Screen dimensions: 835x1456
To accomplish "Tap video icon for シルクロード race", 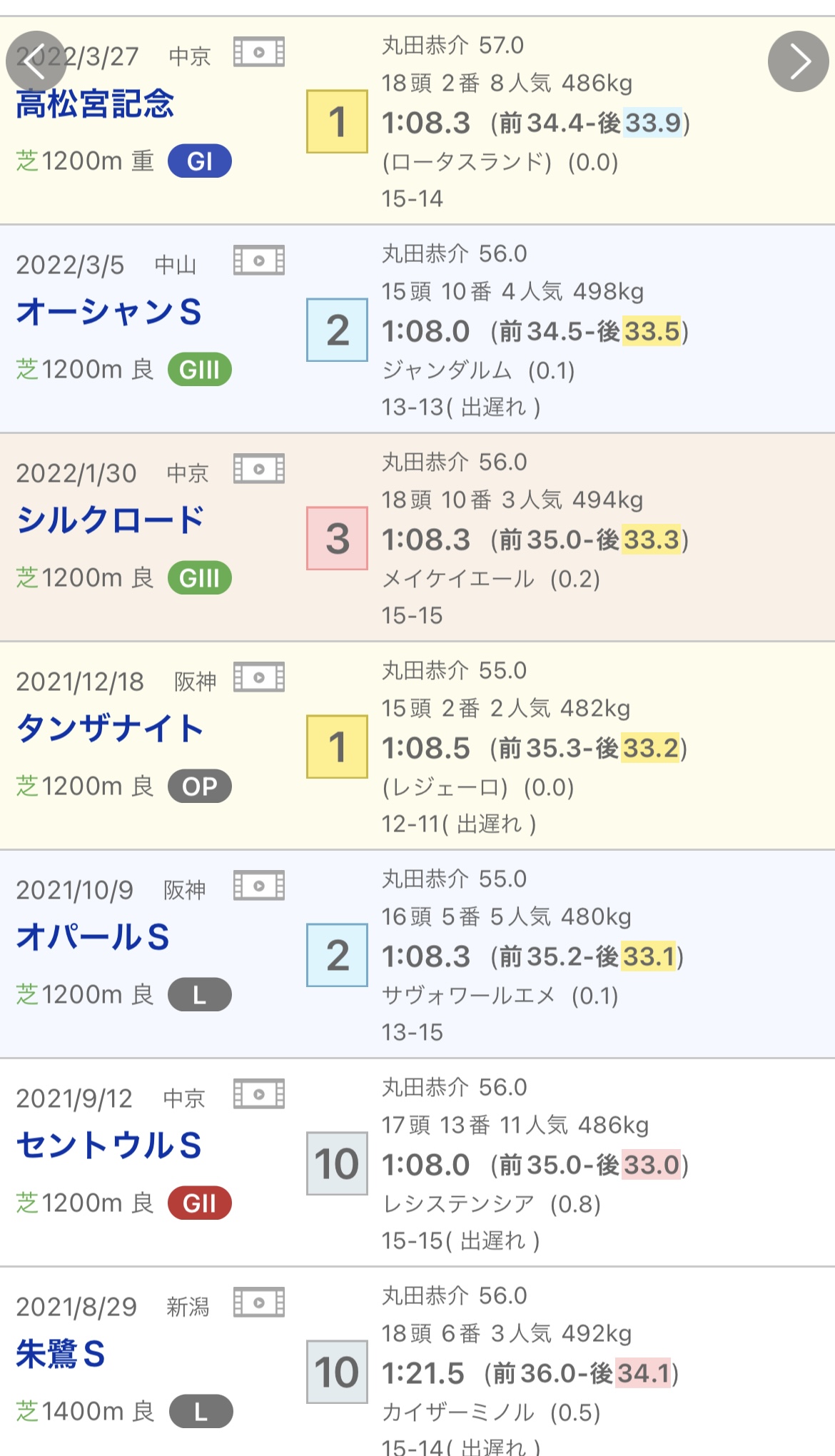I will click(x=259, y=469).
